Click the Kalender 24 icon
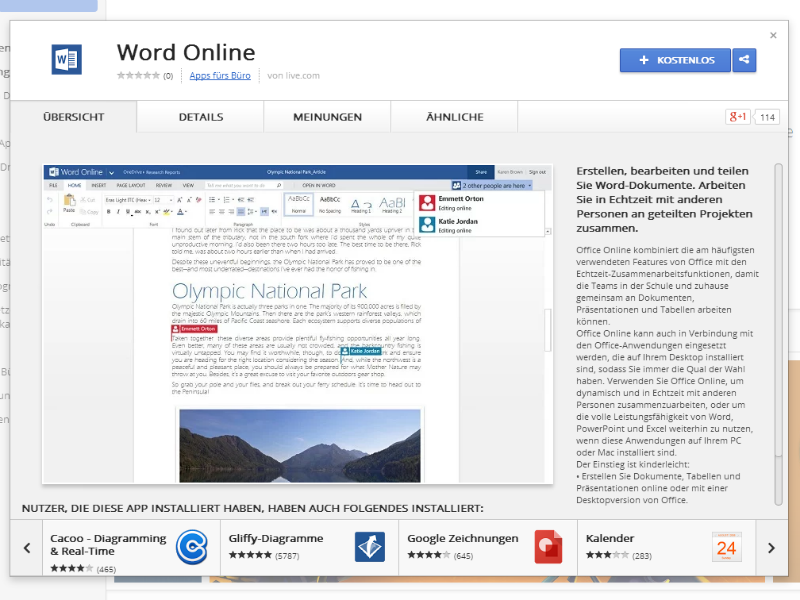This screenshot has width=800, height=600. click(x=727, y=547)
